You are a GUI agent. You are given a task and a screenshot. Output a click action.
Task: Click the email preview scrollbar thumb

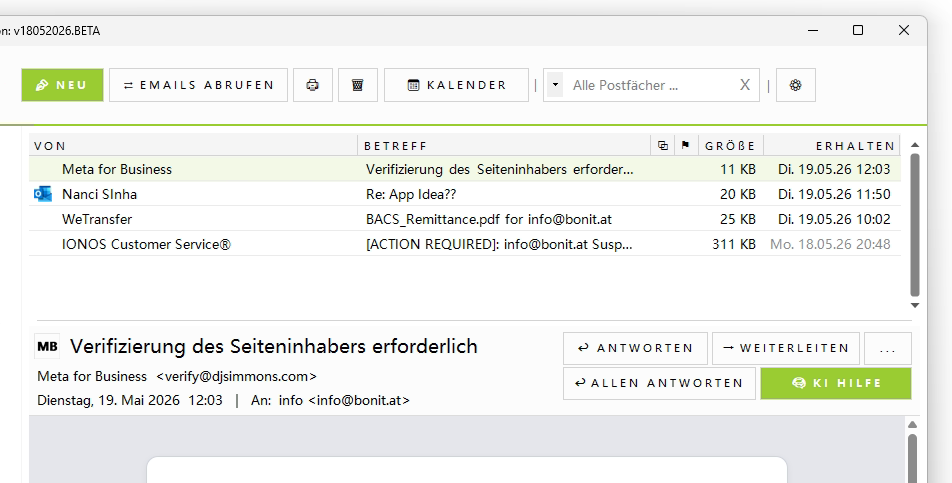click(x=912, y=458)
